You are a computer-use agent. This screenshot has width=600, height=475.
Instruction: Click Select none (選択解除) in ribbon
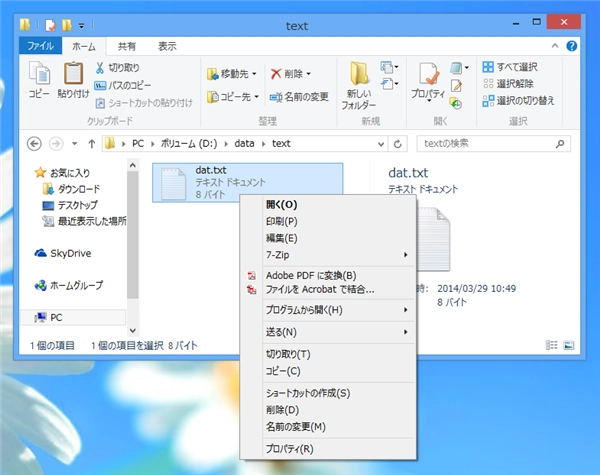point(508,83)
